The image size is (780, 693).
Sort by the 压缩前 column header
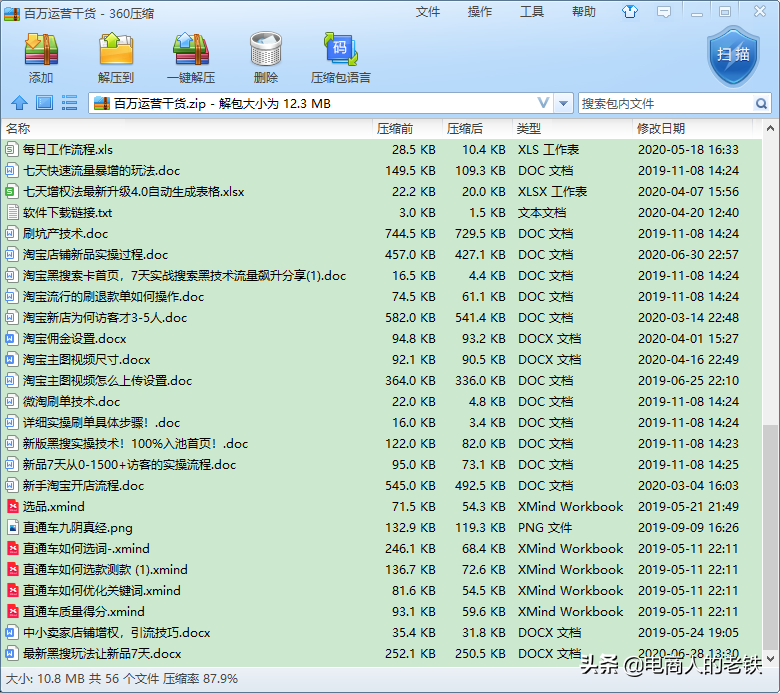pyautogui.click(x=407, y=129)
